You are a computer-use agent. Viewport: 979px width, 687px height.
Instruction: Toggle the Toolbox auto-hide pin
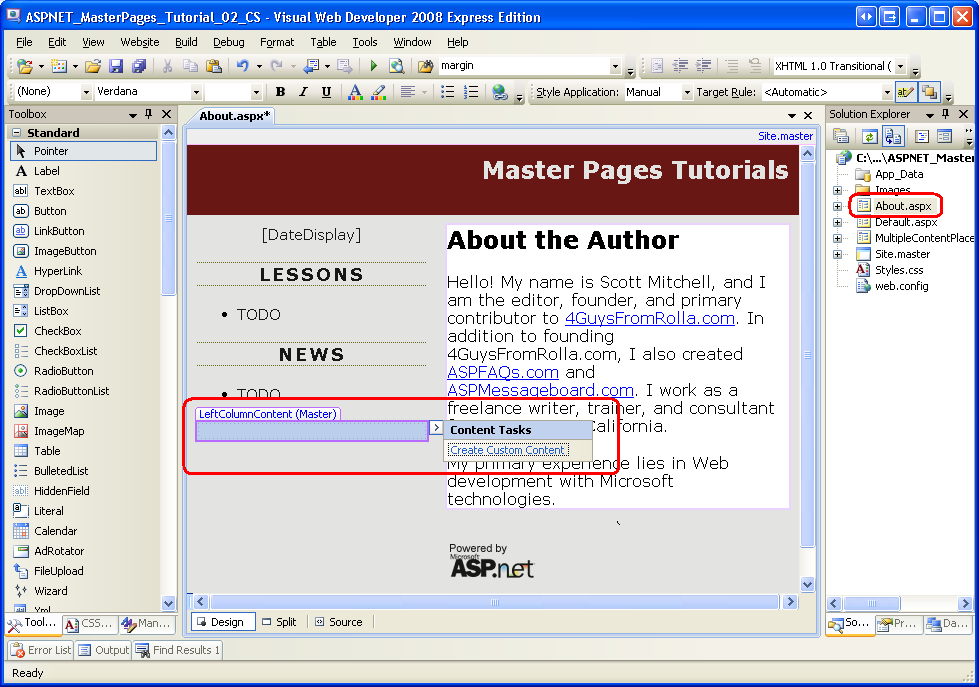[149, 113]
